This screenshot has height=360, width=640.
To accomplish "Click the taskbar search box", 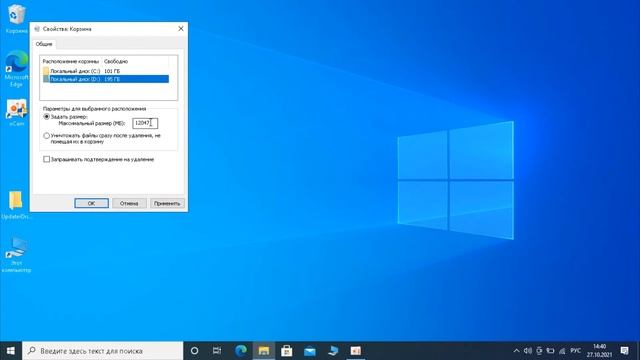I will click(102, 351).
